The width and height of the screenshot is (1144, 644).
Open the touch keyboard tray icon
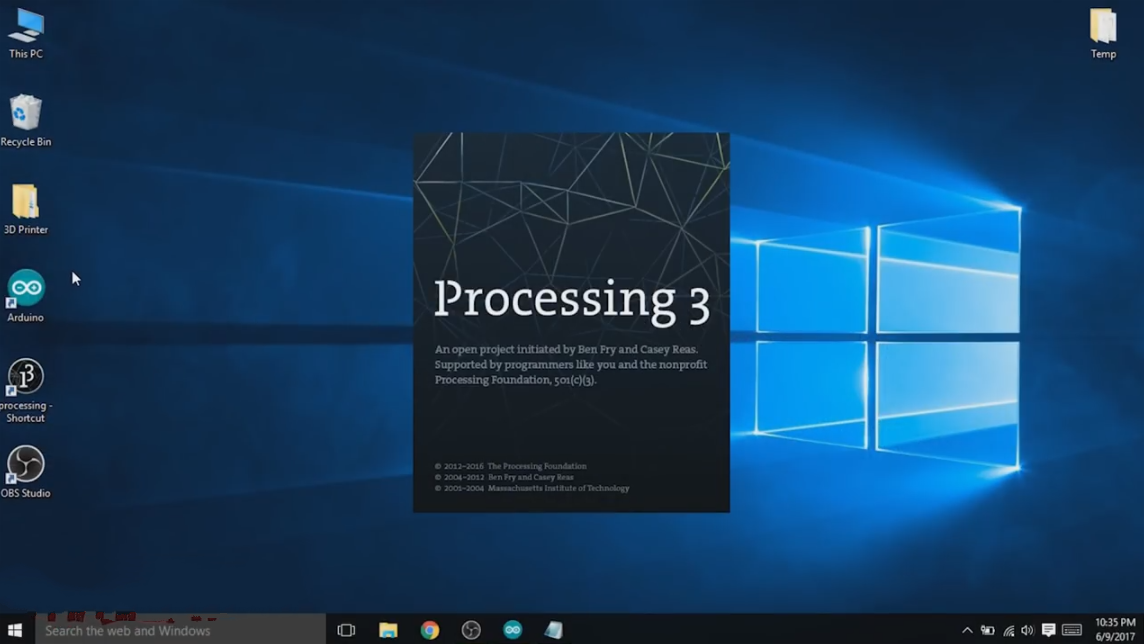[x=1072, y=630]
